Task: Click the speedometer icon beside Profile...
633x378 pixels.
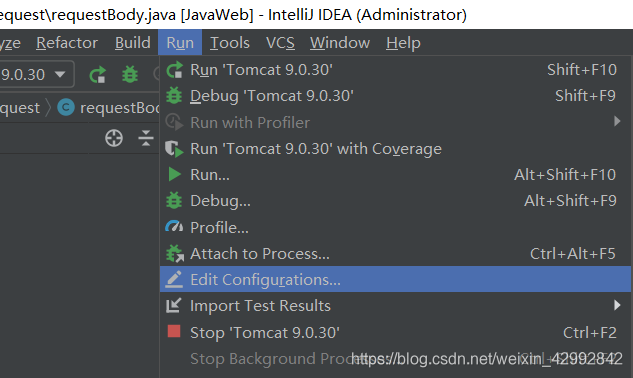Action: (174, 227)
